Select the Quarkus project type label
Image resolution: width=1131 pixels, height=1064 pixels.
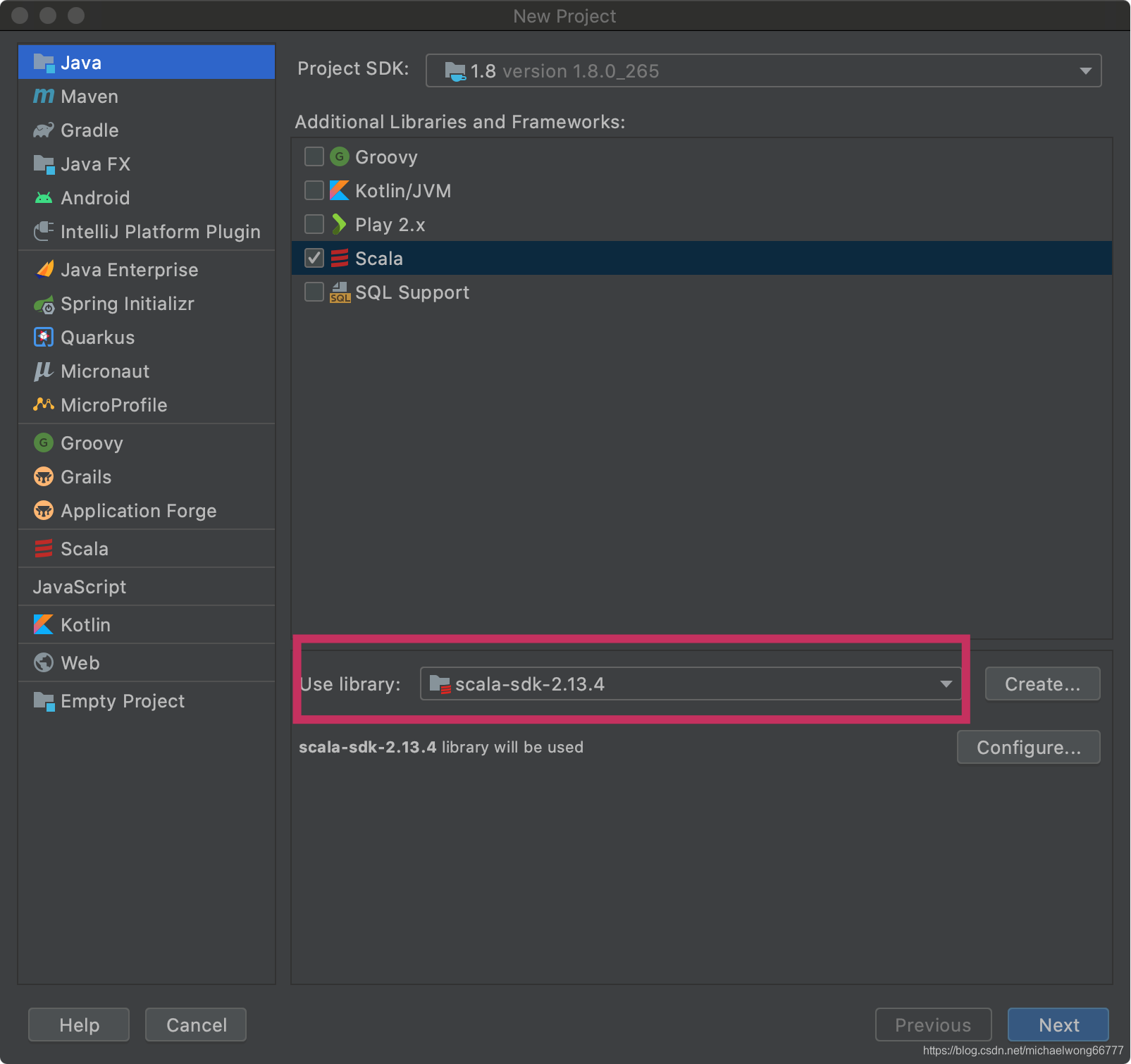(x=97, y=338)
